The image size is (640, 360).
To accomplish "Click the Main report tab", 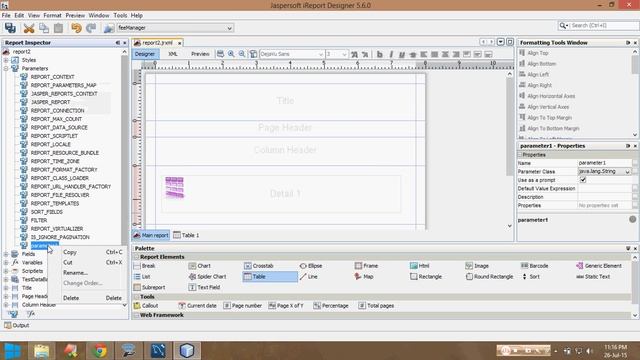I will 151,235.
